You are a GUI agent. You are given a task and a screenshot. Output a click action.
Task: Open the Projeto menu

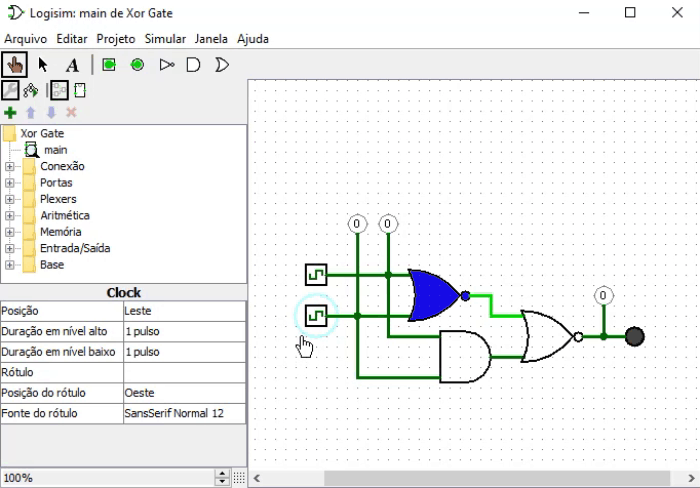pos(116,39)
